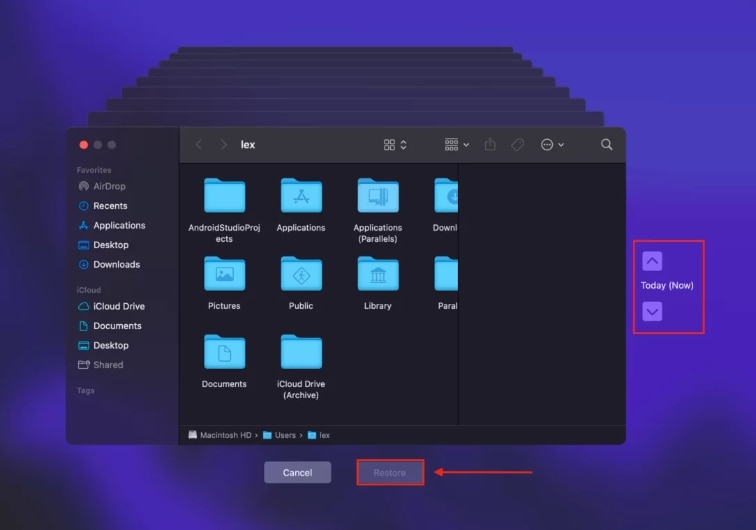
Task: Select iCloud Drive in the sidebar
Action: [x=118, y=306]
